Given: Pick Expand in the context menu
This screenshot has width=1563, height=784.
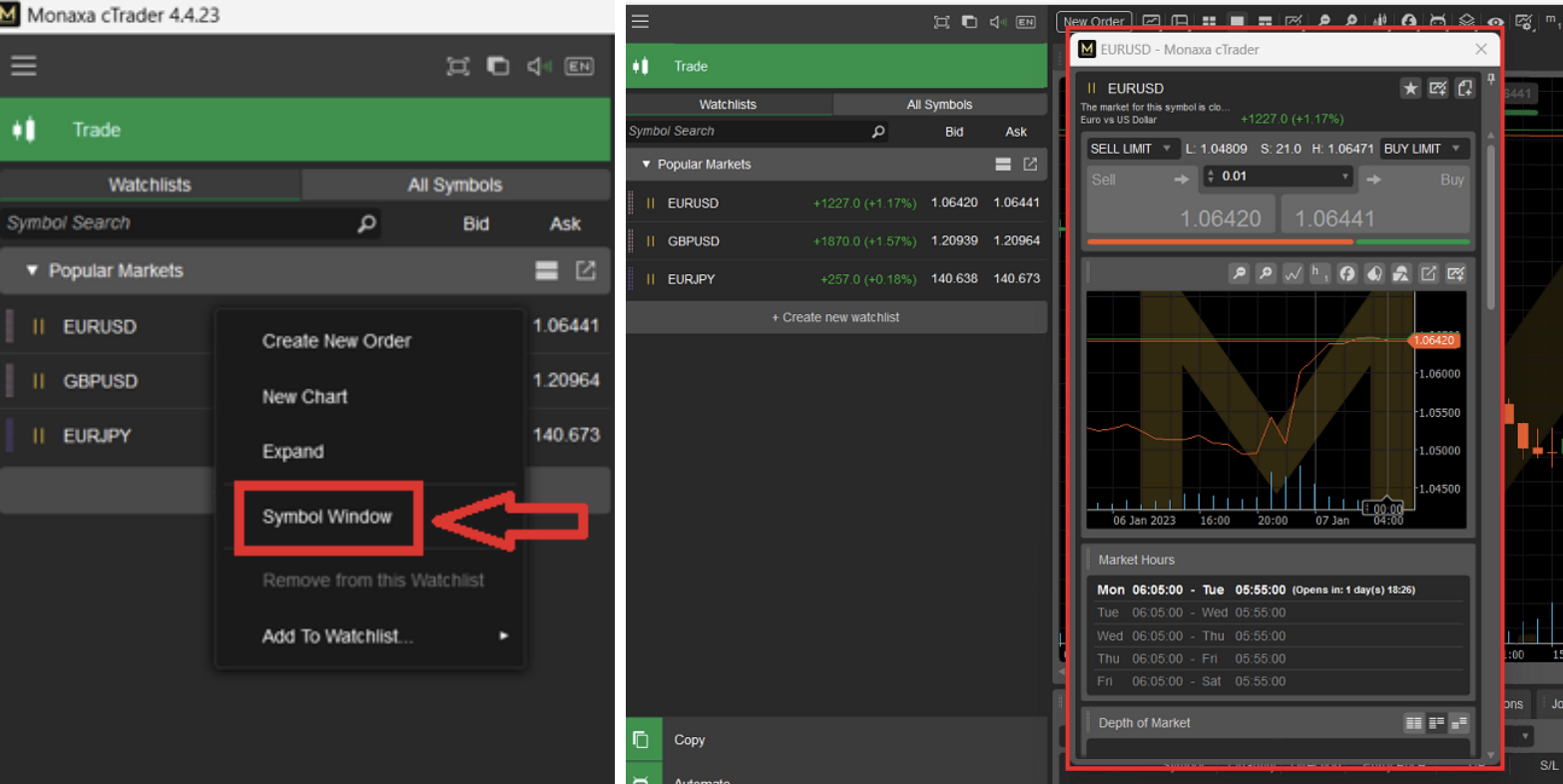Looking at the screenshot, I should [x=292, y=452].
